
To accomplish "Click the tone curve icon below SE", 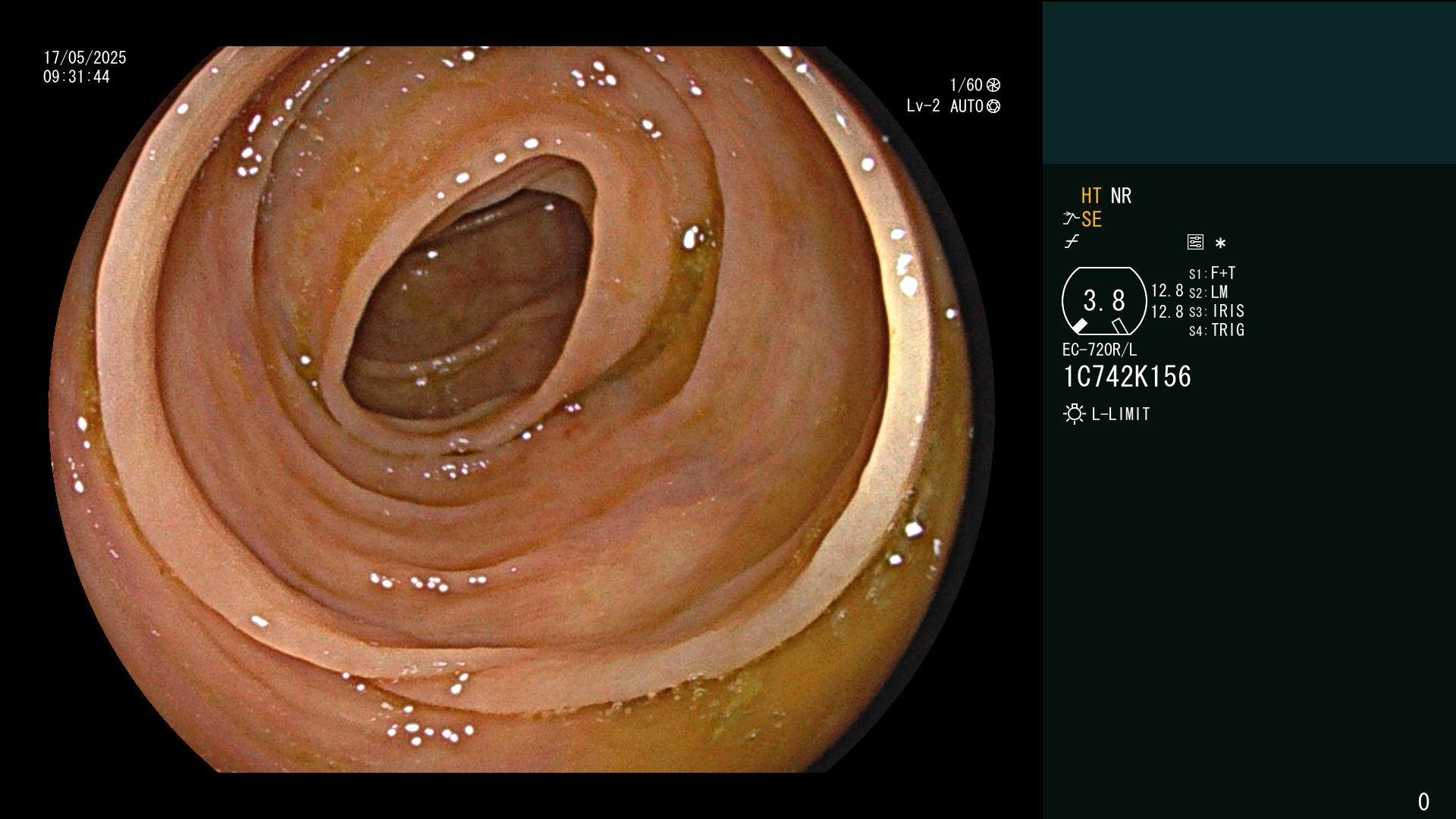I will pos(1072,242).
